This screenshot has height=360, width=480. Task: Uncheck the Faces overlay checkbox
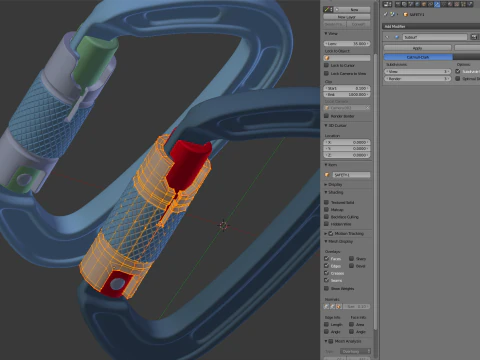[x=327, y=258]
